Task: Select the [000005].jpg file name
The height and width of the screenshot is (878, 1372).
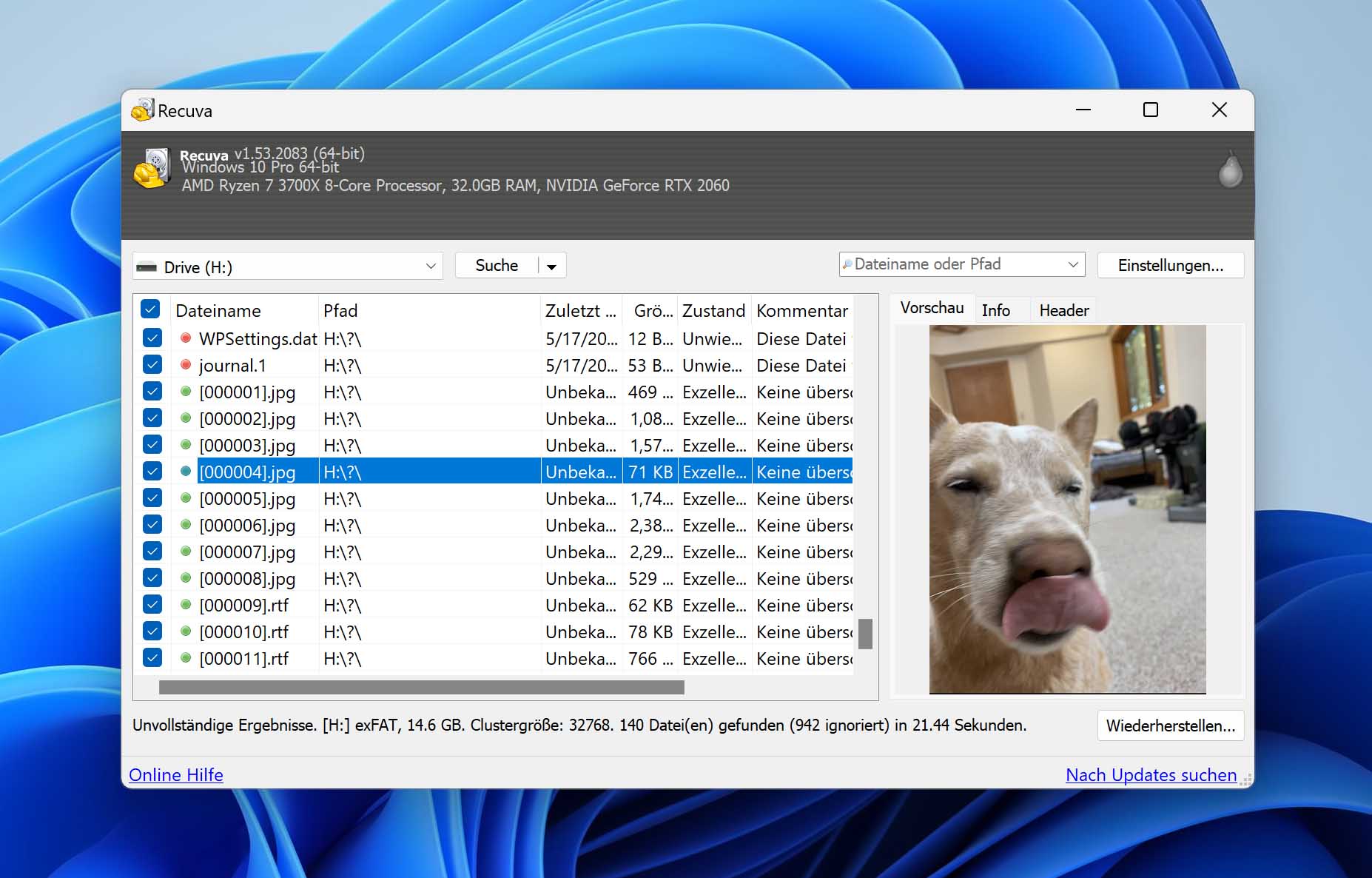Action: point(247,499)
